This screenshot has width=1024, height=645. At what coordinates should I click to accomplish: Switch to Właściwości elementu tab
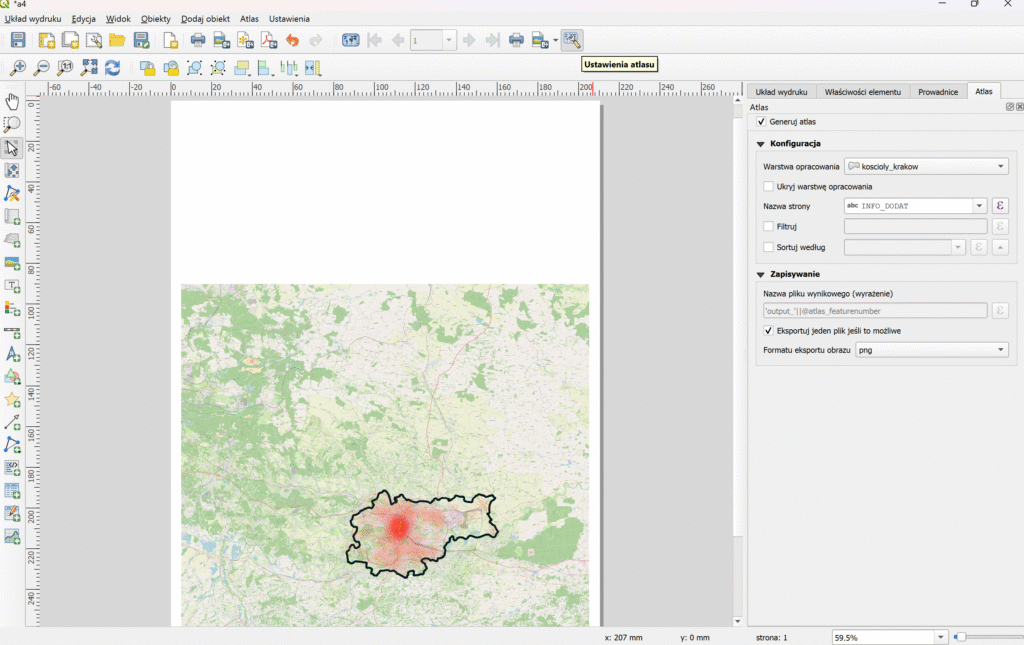863,92
